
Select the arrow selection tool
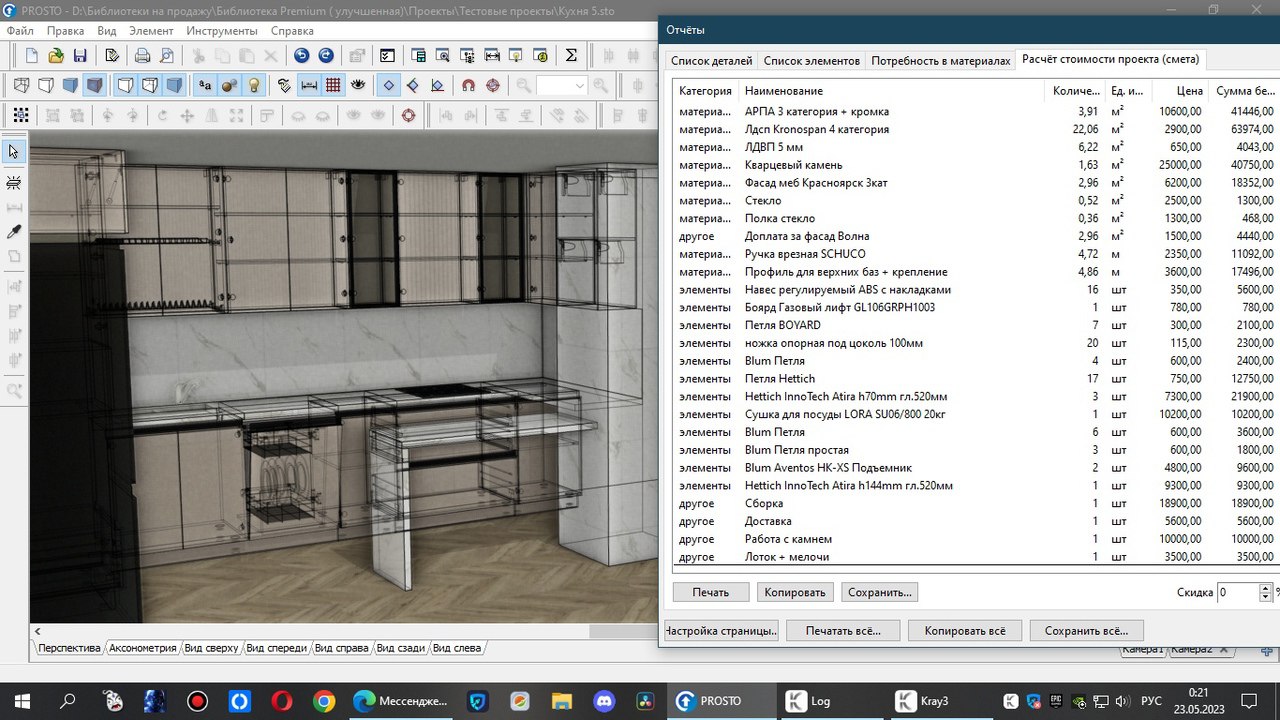[x=14, y=151]
